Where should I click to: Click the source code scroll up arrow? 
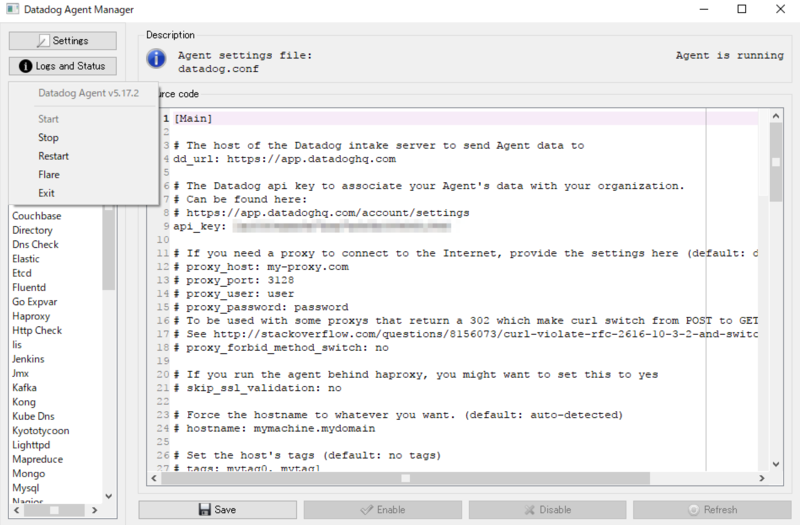click(776, 116)
